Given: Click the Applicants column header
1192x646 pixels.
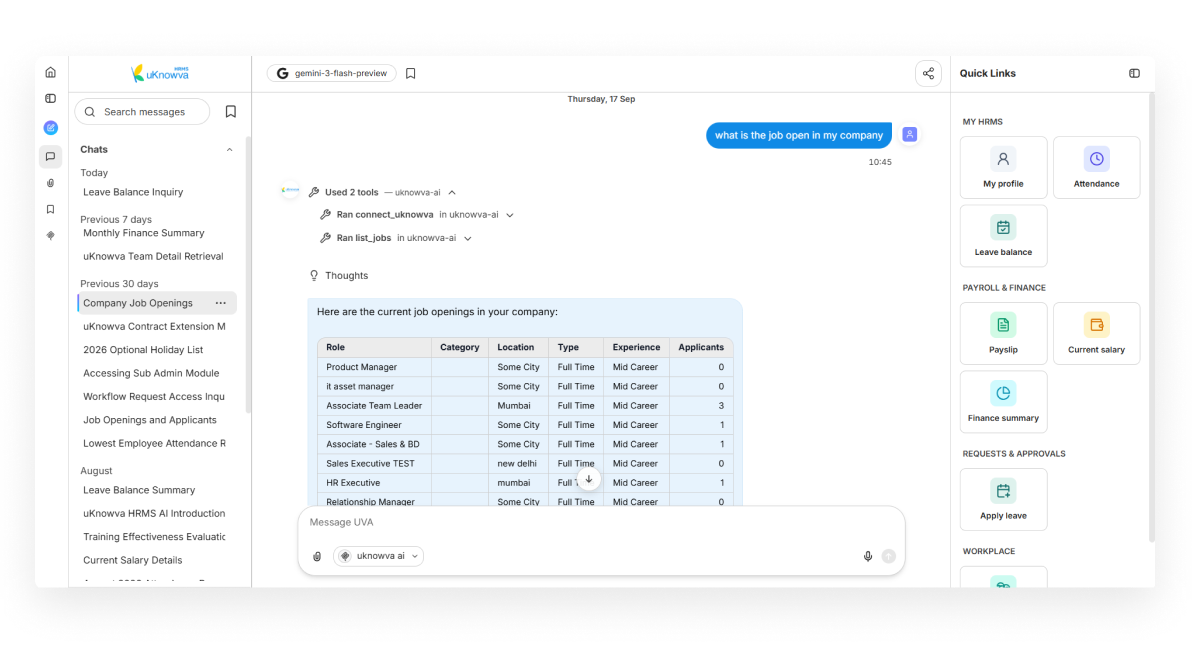Looking at the screenshot, I should pyautogui.click(x=701, y=347).
